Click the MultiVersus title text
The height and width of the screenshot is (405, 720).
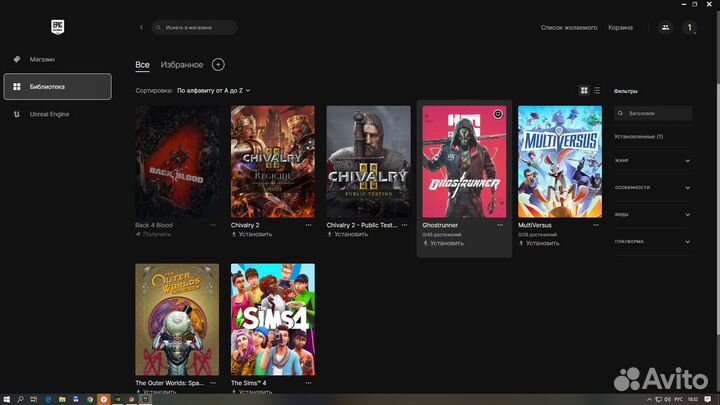coord(535,225)
